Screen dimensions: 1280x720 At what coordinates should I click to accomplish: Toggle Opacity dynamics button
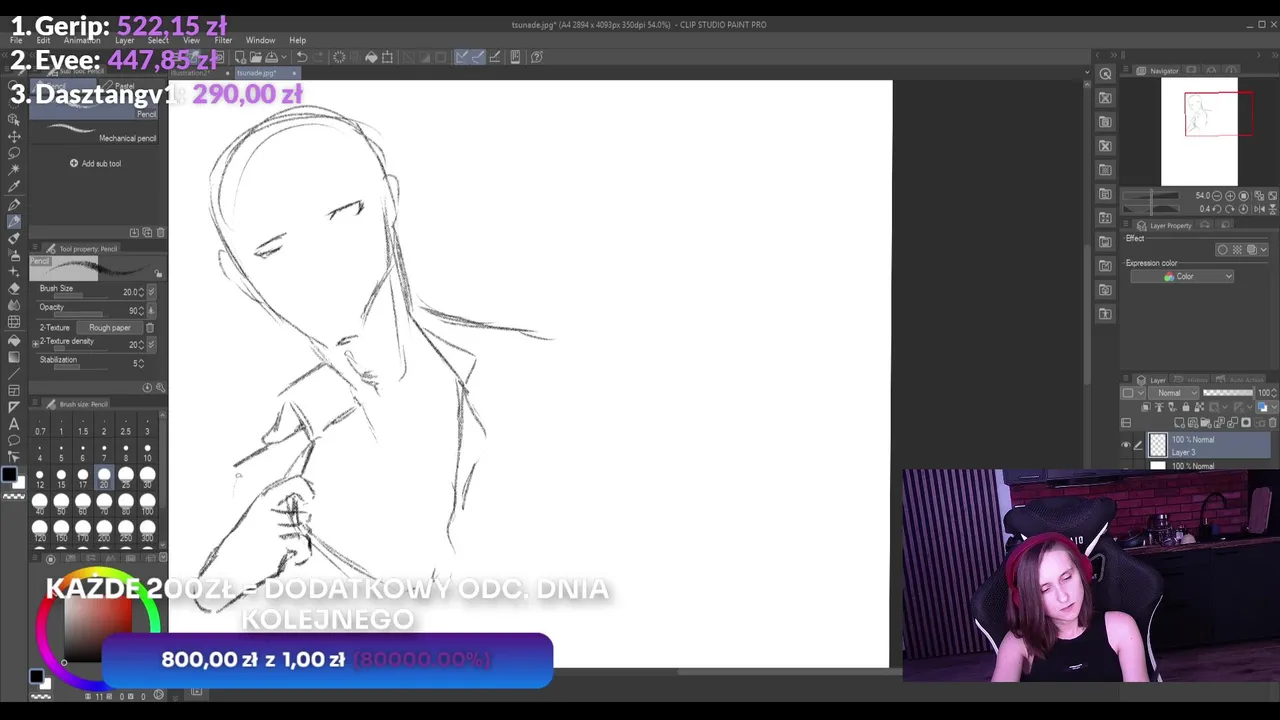tap(151, 310)
